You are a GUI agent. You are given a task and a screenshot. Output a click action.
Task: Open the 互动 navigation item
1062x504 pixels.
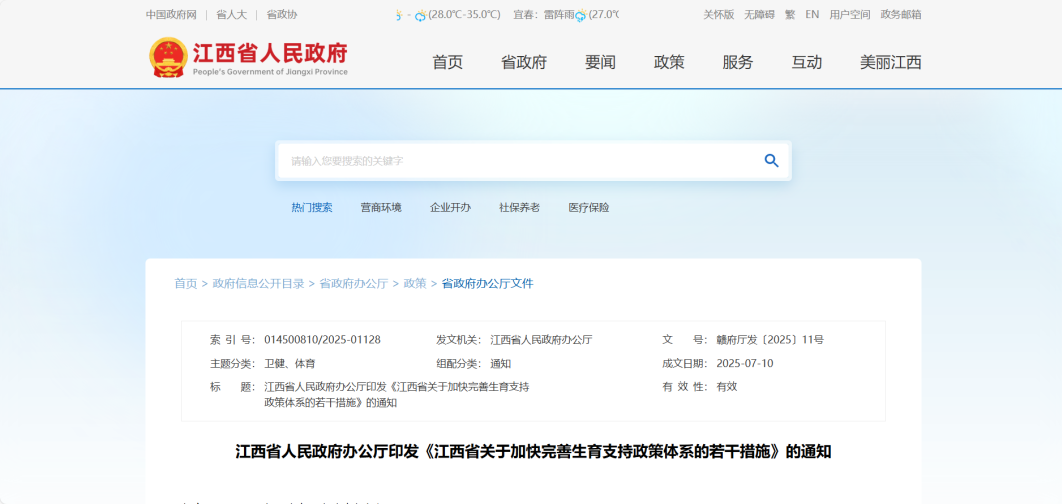pyautogui.click(x=806, y=62)
